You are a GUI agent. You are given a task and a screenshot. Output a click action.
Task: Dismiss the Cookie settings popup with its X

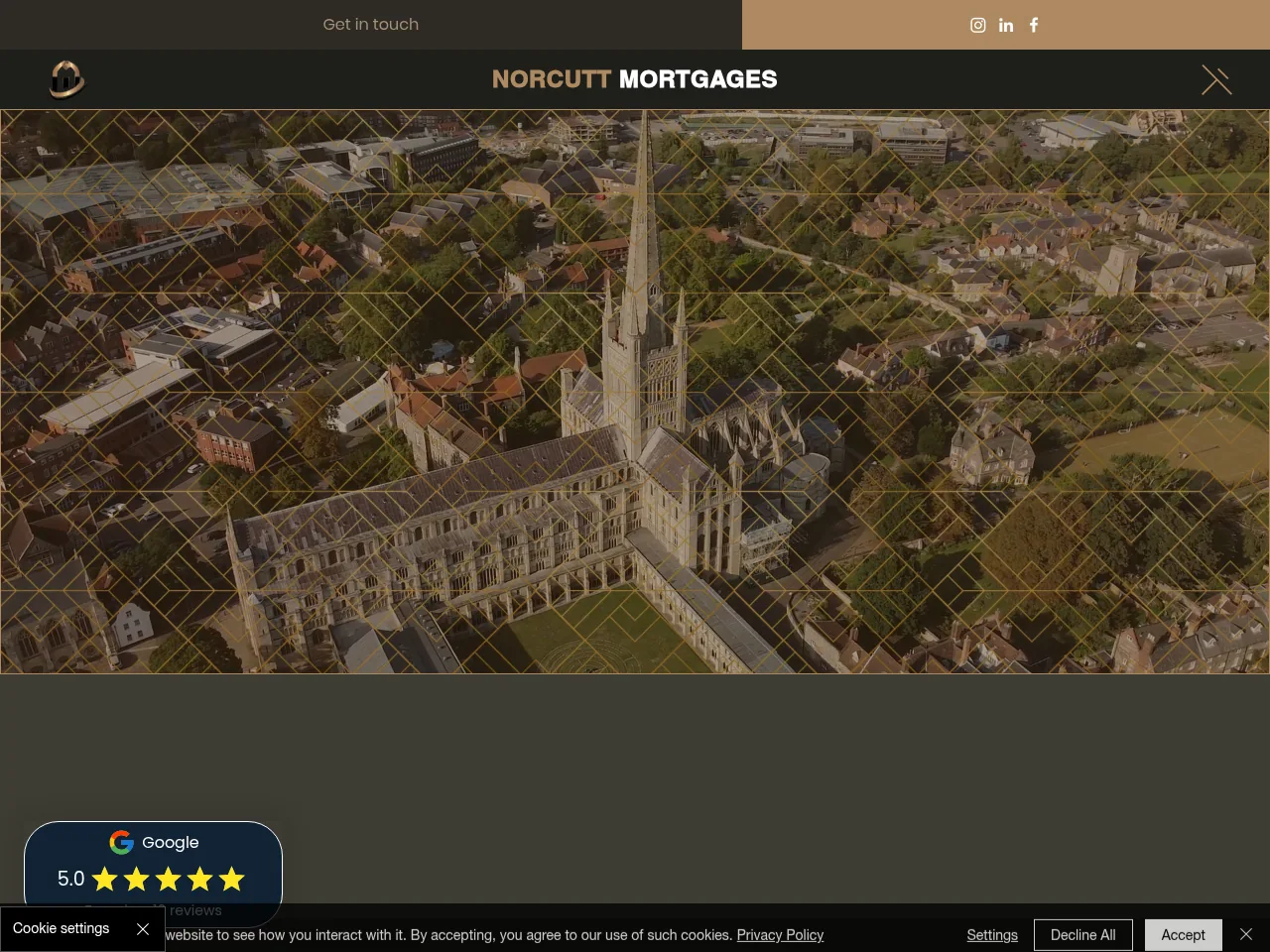tap(142, 928)
